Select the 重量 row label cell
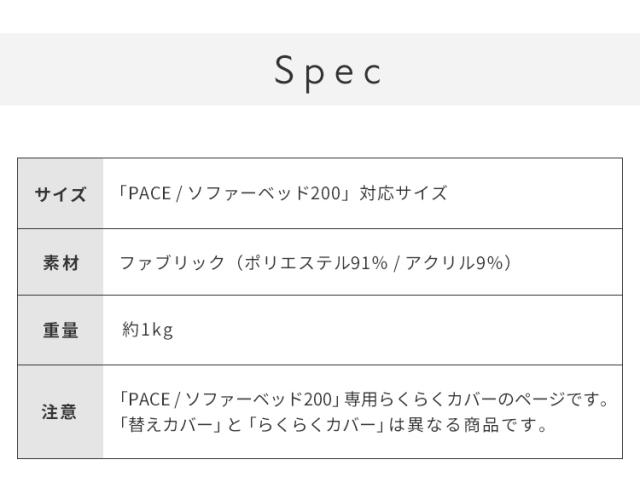 click(60, 330)
